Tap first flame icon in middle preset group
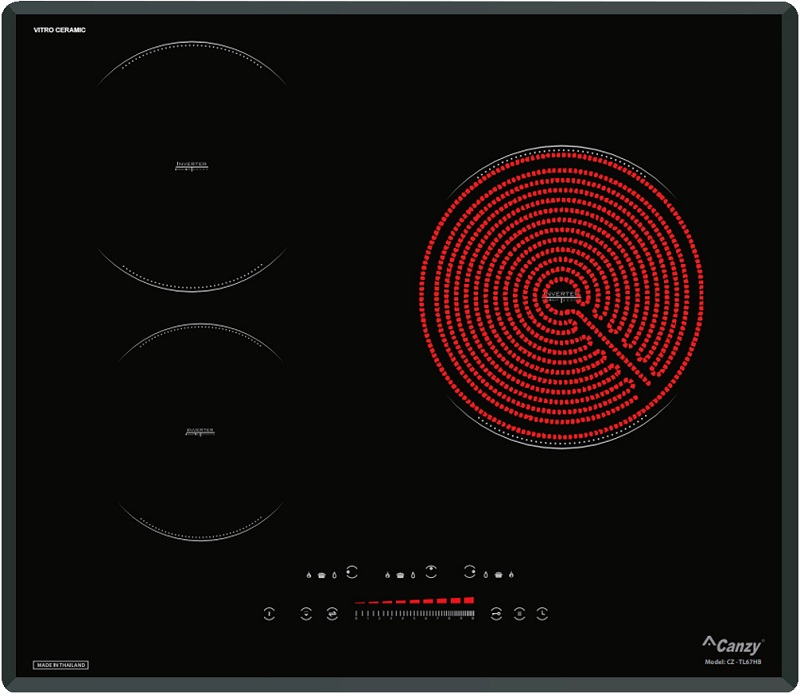Viewport: 800px width, 694px height. 387,575
